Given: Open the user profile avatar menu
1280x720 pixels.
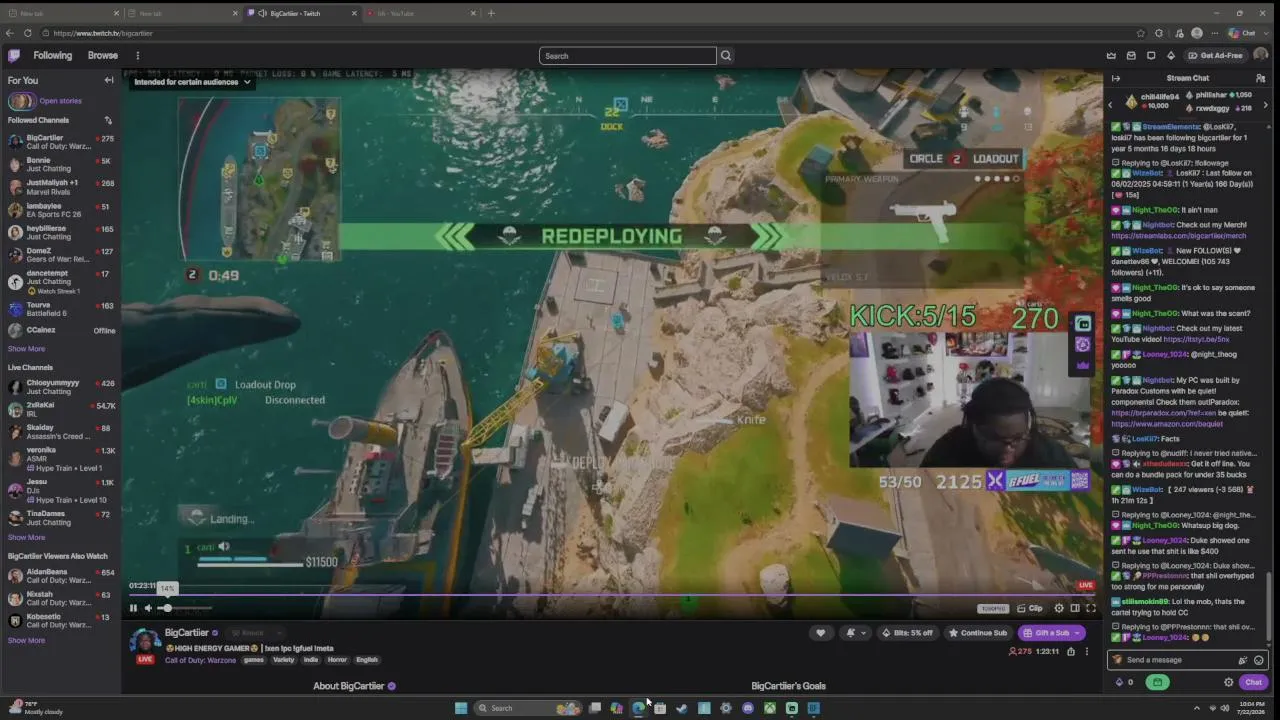Looking at the screenshot, I should click(1260, 56).
